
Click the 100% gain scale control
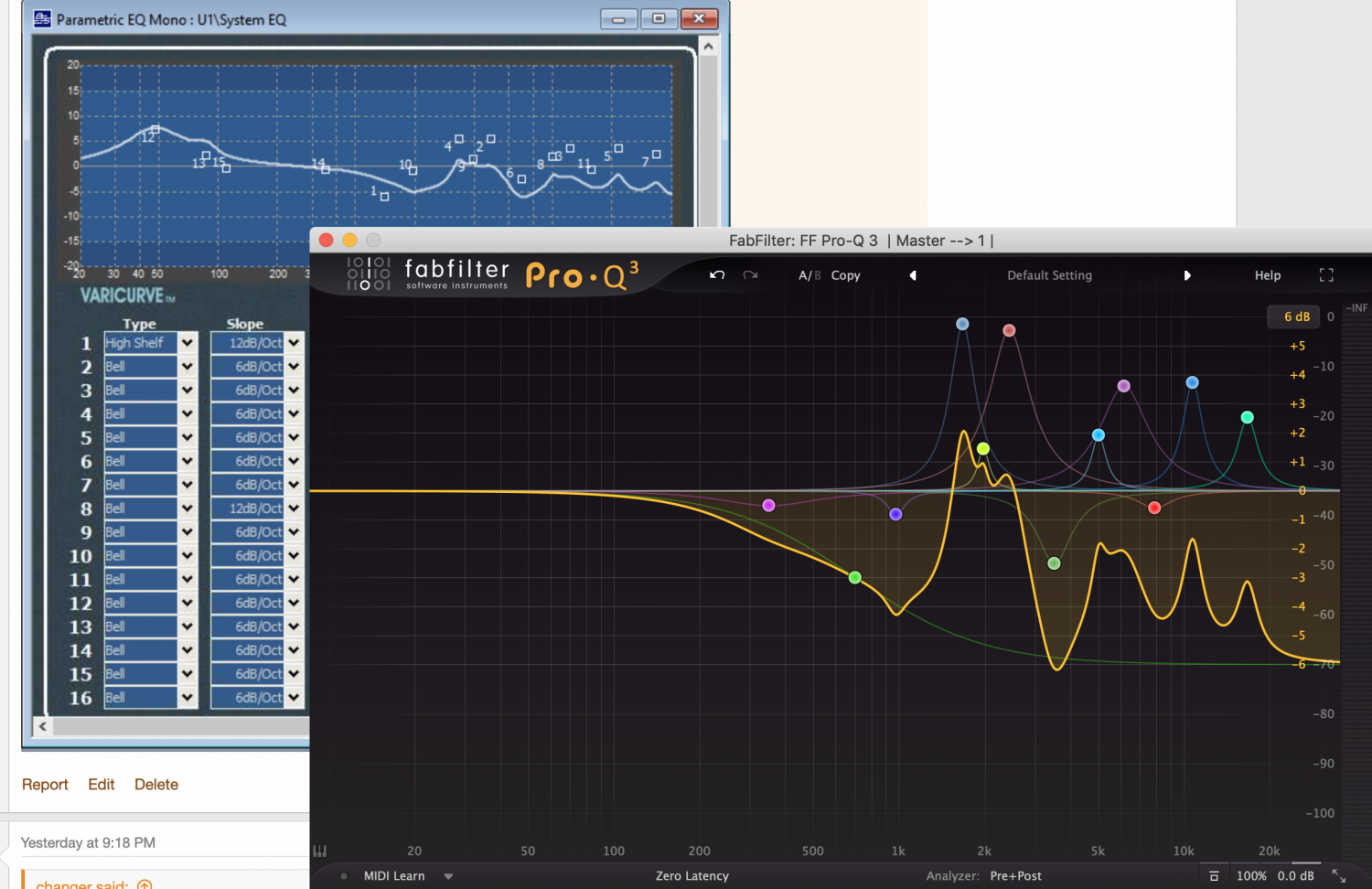point(1251,875)
